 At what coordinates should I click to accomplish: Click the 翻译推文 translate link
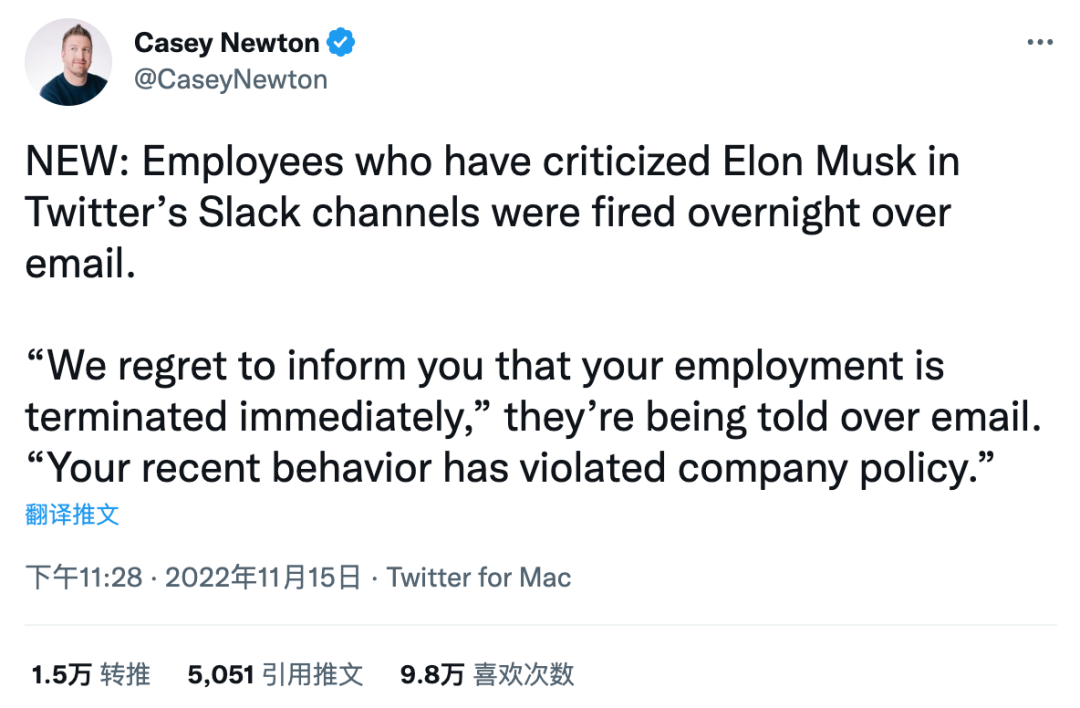72,515
